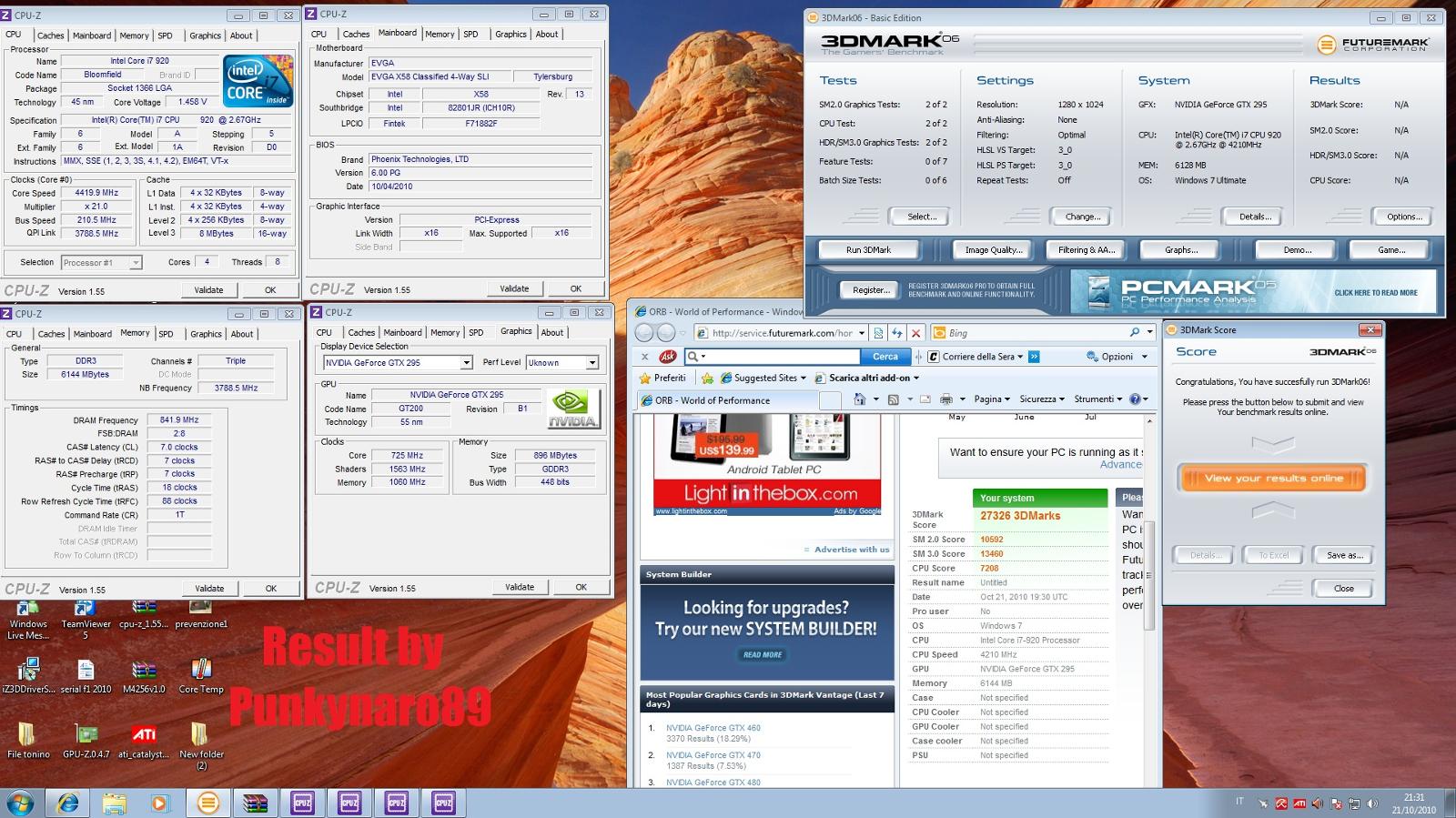Click the Windows Start orb
The width and height of the screenshot is (1456, 818).
(20, 803)
